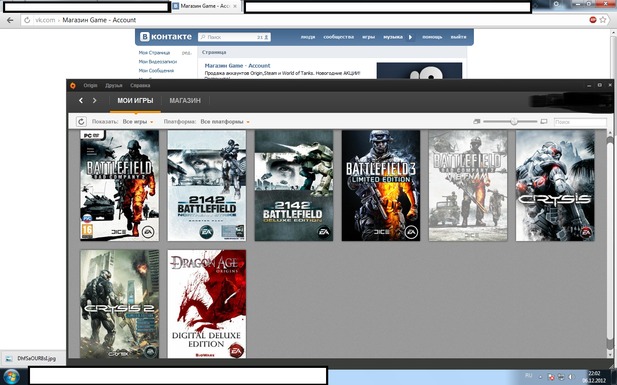
Task: Click the Origin library search field
Action: click(580, 122)
